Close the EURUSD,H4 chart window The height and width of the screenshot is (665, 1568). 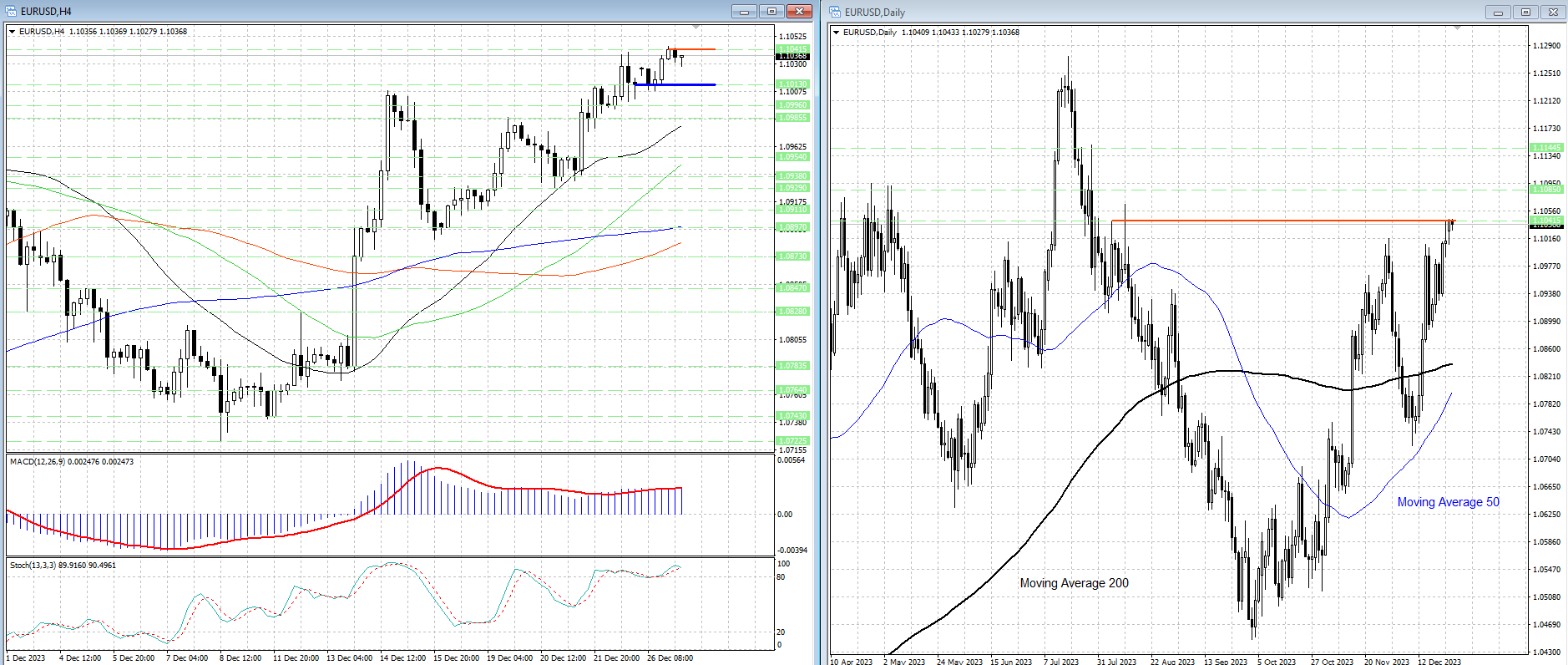click(x=799, y=11)
